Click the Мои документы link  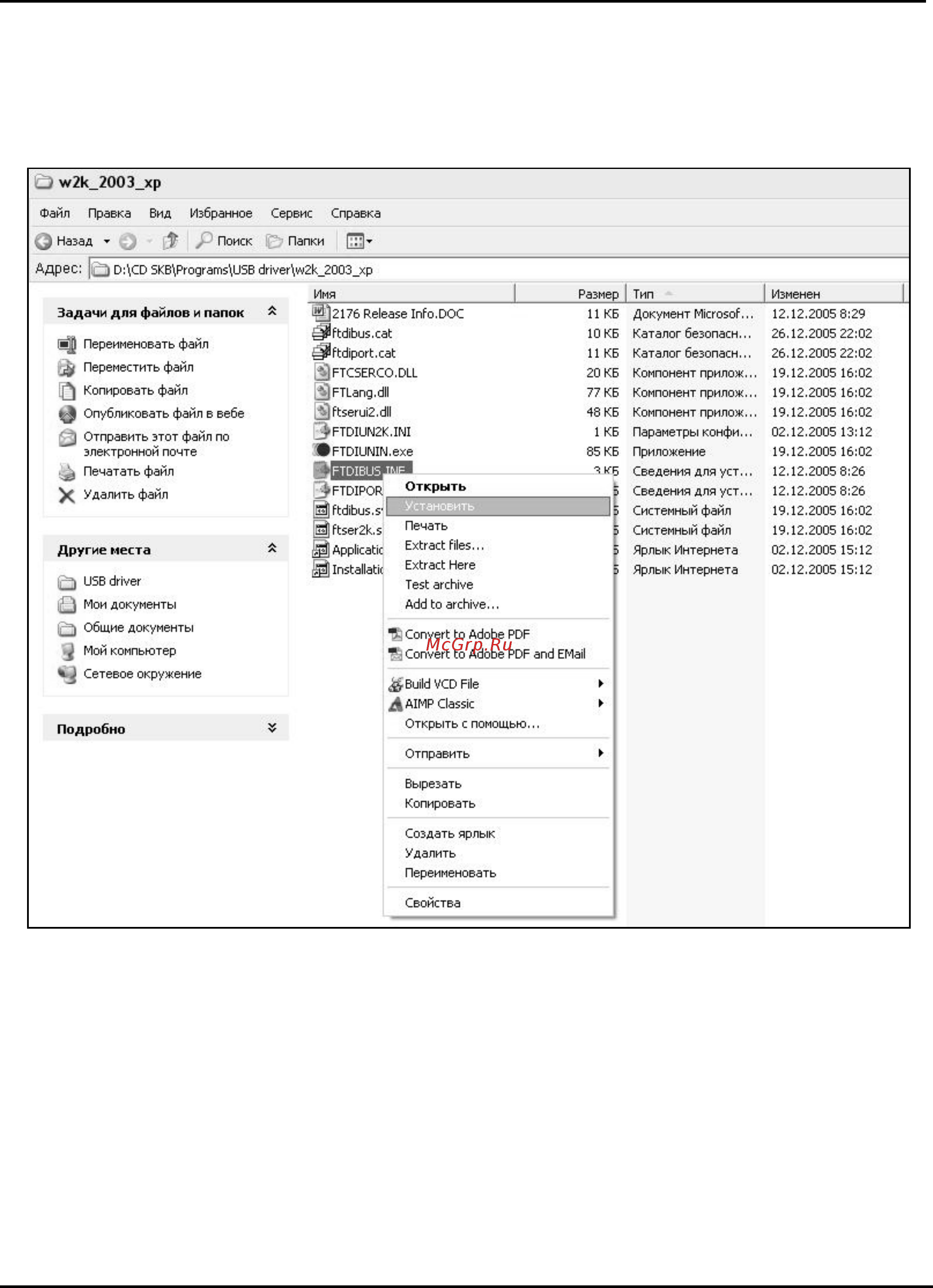point(130,605)
